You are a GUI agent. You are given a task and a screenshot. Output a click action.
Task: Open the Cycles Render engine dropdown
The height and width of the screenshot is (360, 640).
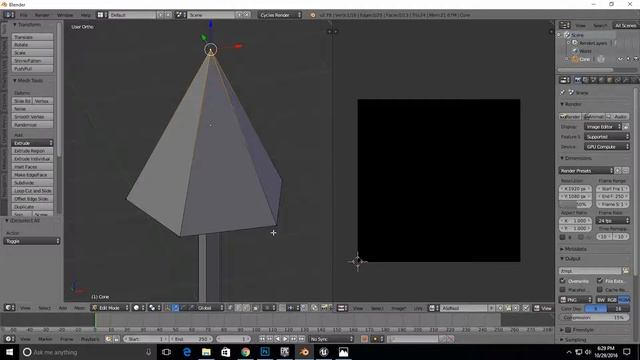pos(280,15)
